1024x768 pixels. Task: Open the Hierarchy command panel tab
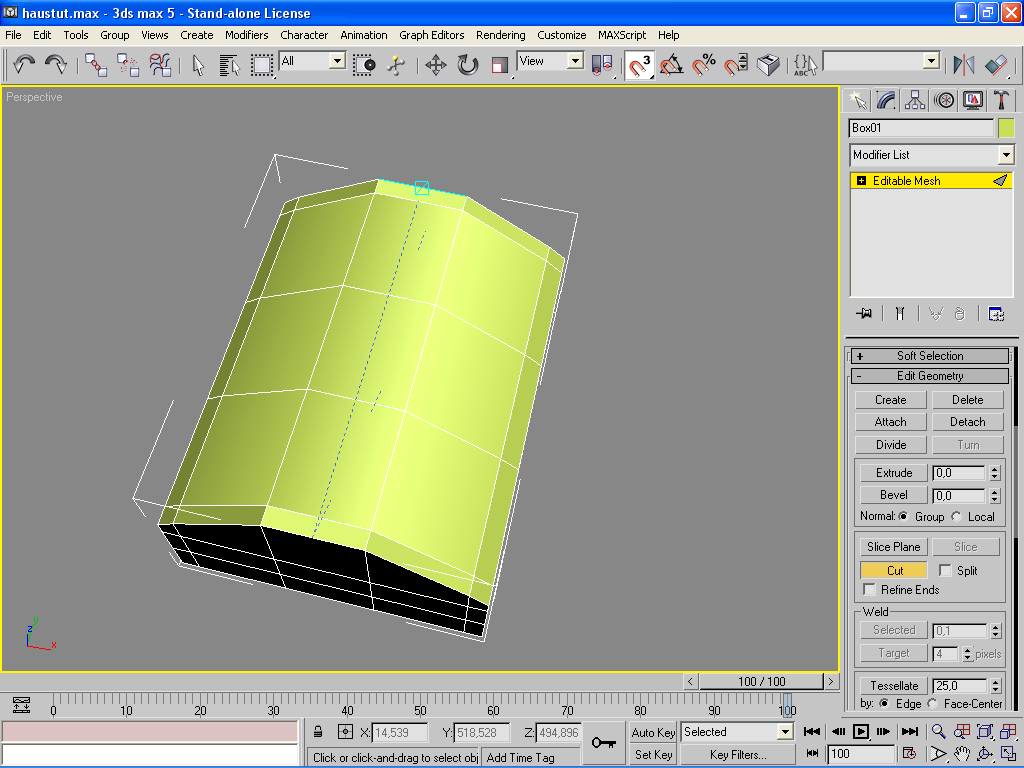914,100
